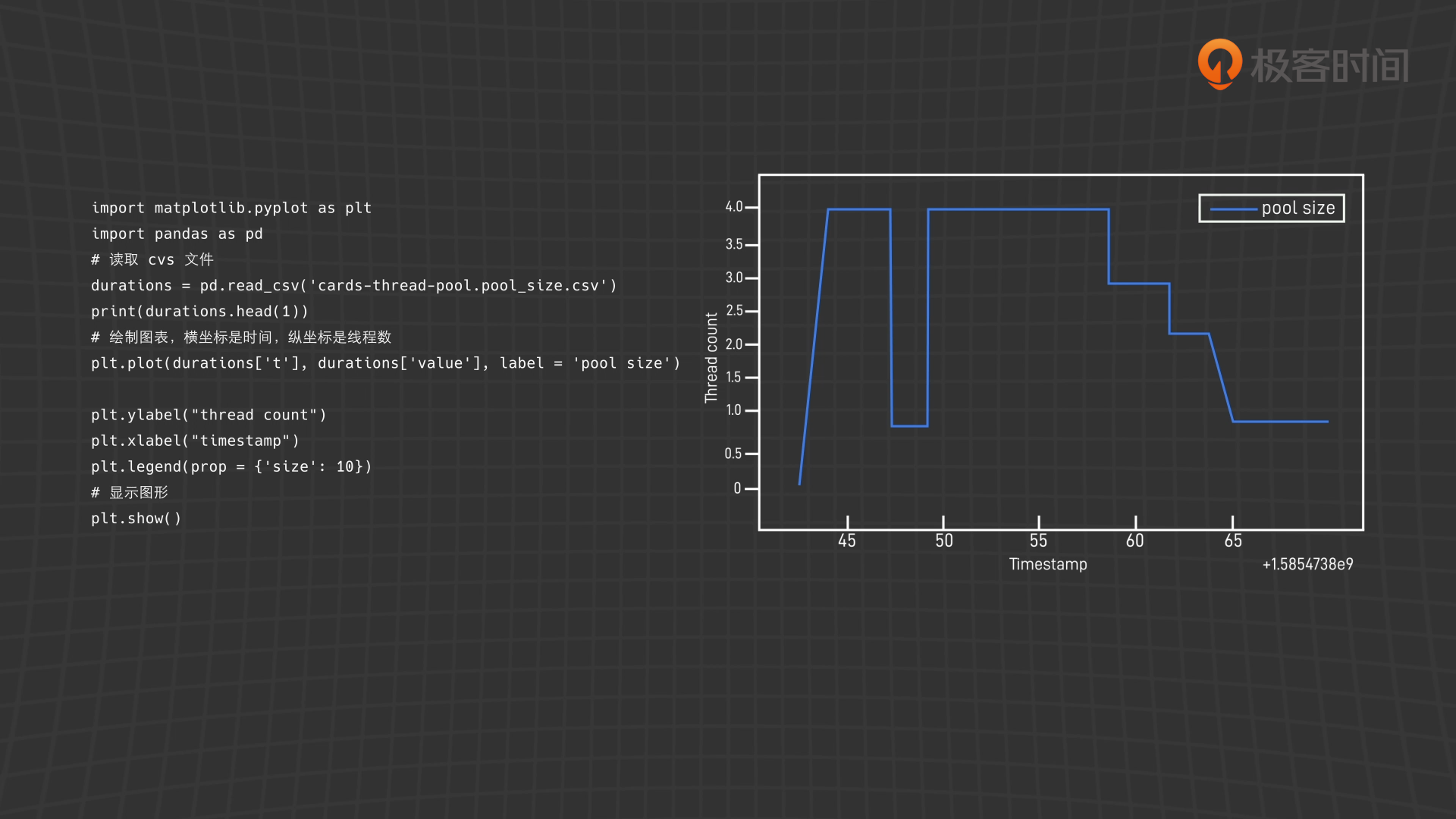The image size is (1456, 819).
Task: Click the y-axis tick label 3.5
Action: pyautogui.click(x=734, y=243)
